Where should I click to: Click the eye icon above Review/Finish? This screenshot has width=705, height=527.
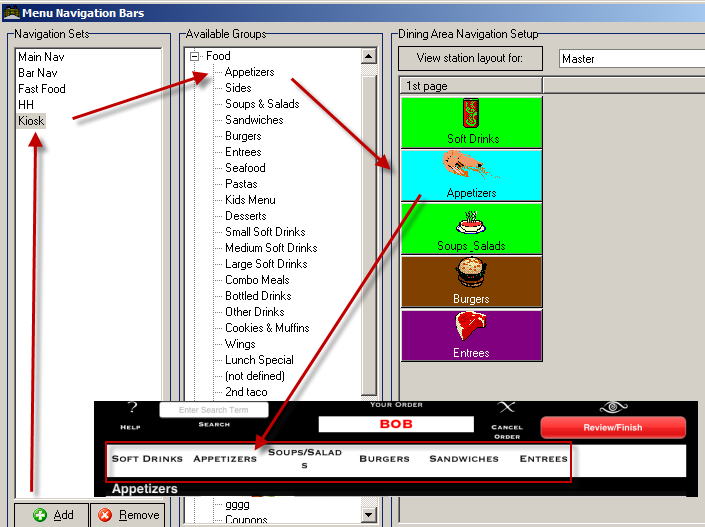pyautogui.click(x=612, y=407)
